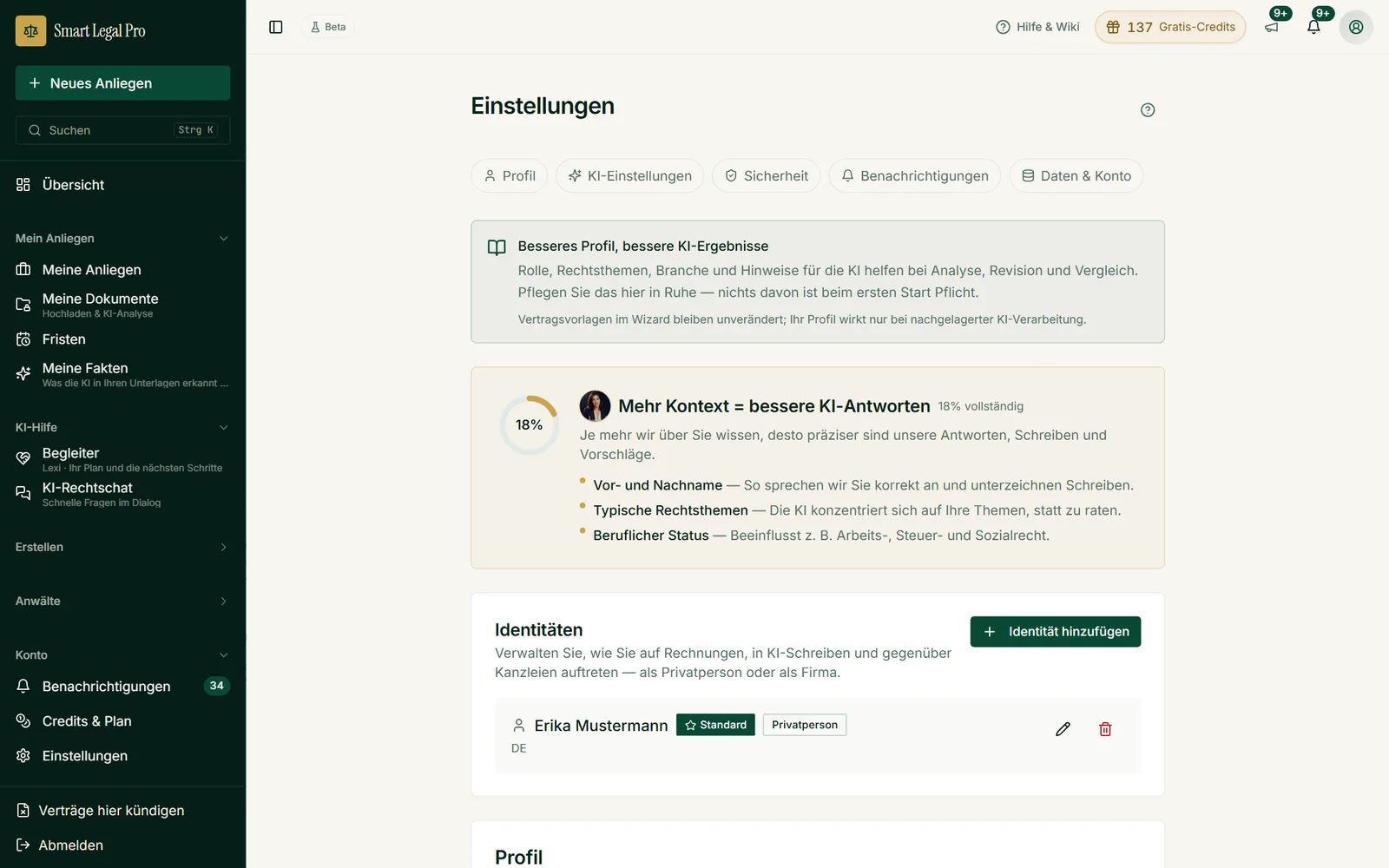Collapse the Konto section
Screen dimensions: 1389x868
pos(122,655)
